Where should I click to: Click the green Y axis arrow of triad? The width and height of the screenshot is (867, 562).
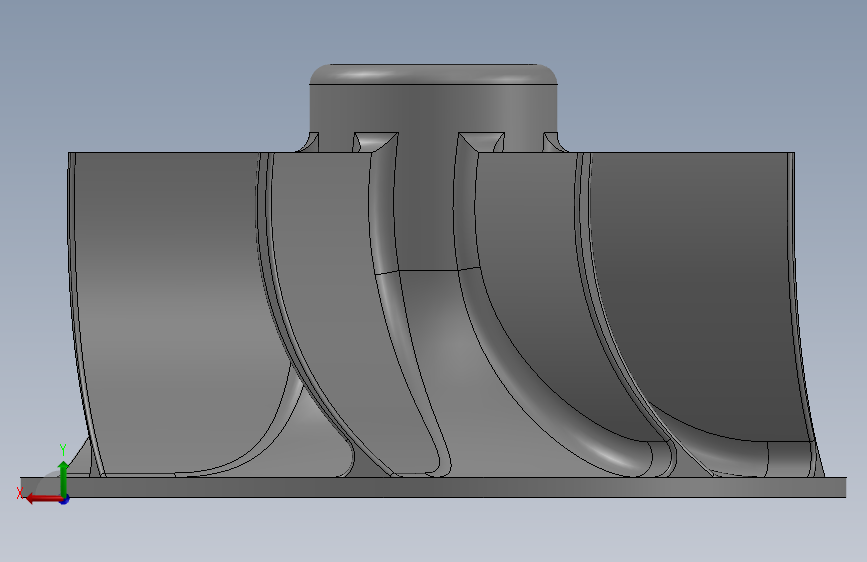point(63,478)
